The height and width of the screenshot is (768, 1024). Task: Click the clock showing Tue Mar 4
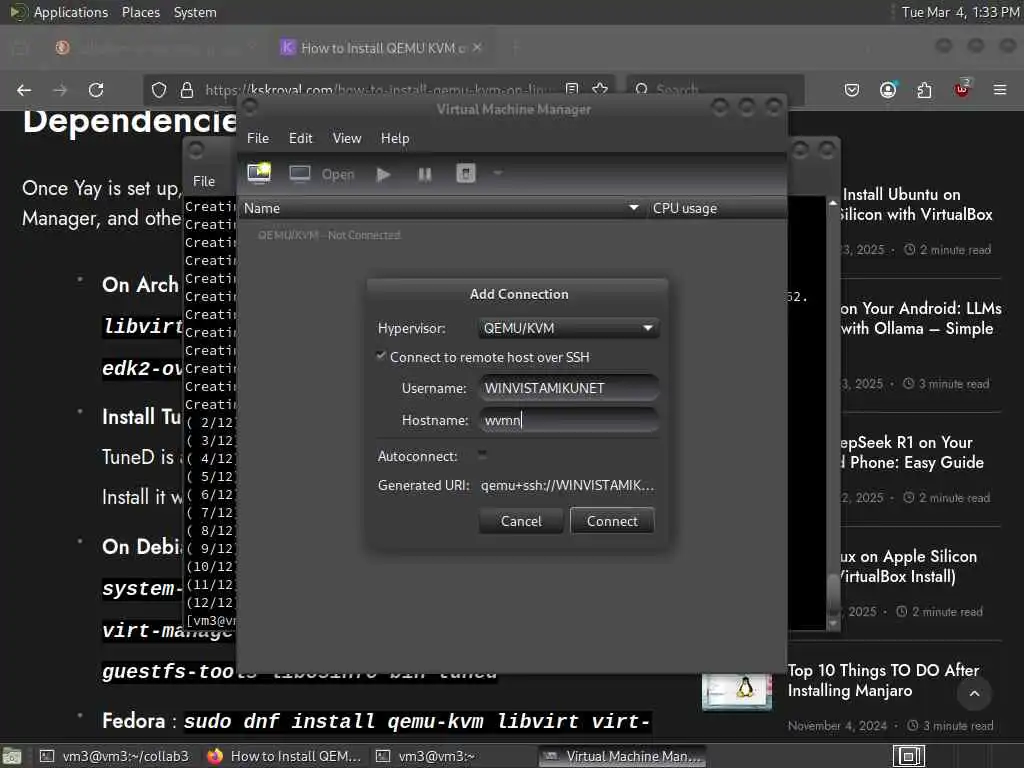960,12
